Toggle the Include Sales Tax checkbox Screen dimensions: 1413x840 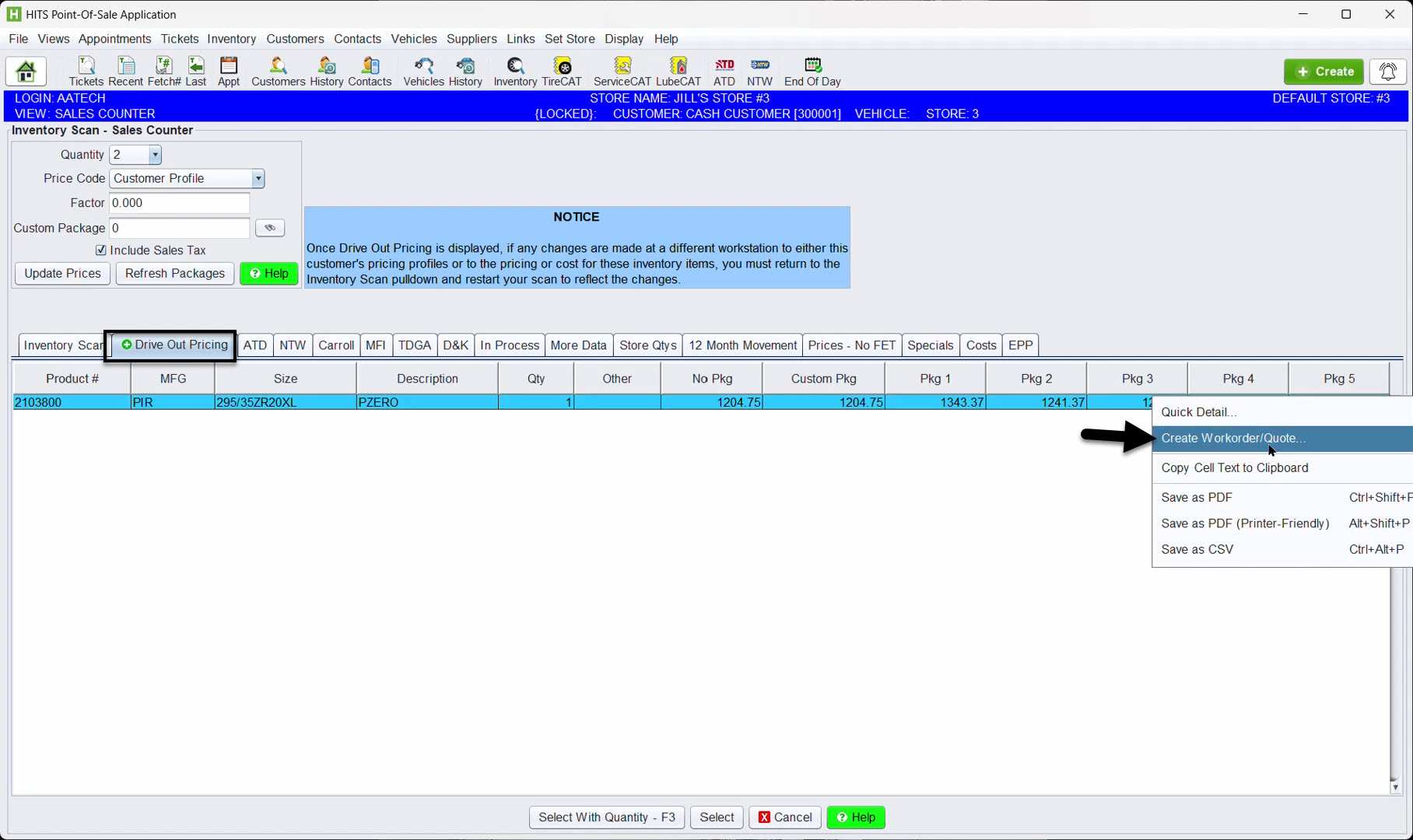pos(101,250)
